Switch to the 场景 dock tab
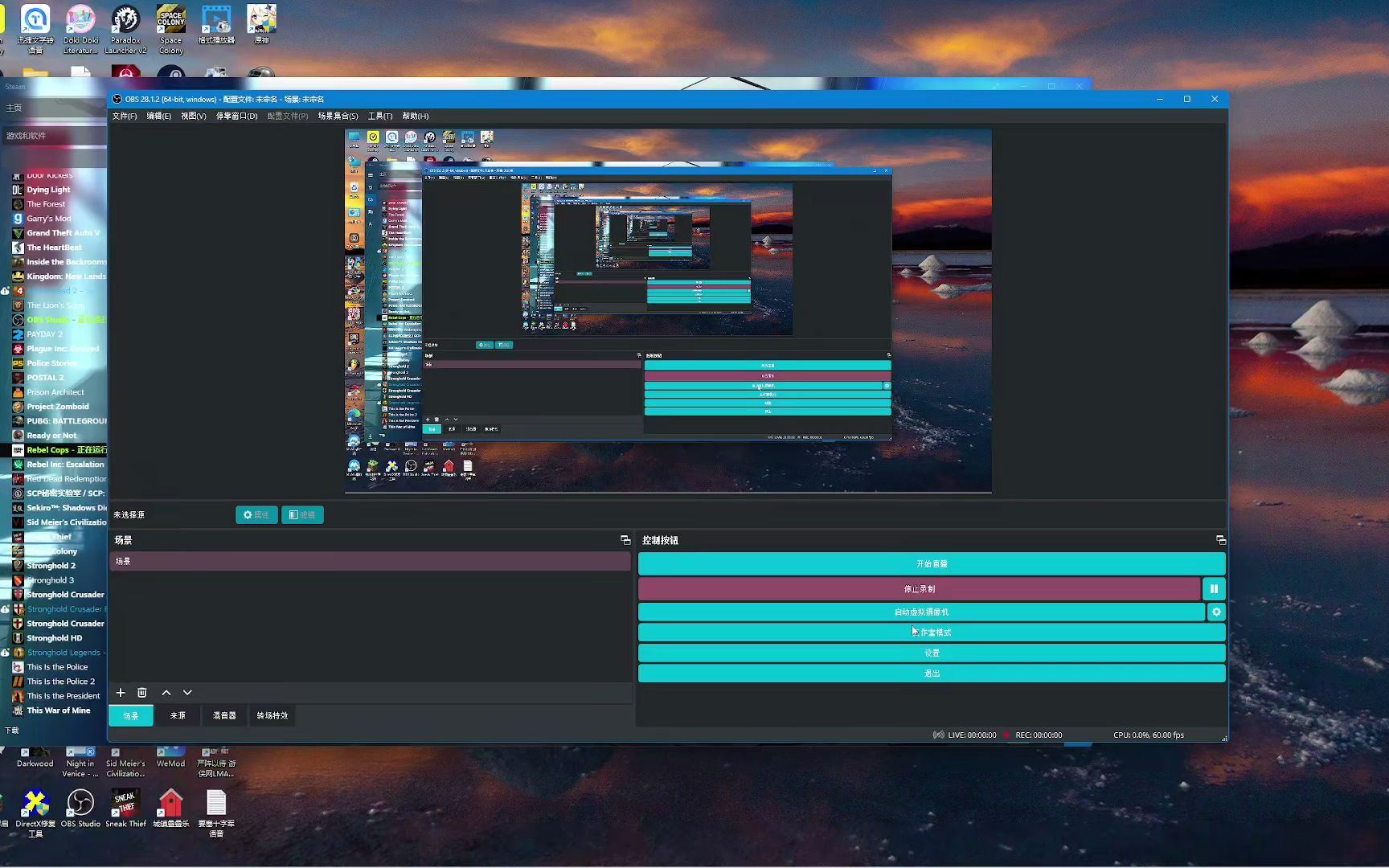This screenshot has height=868, width=1389. tap(131, 715)
